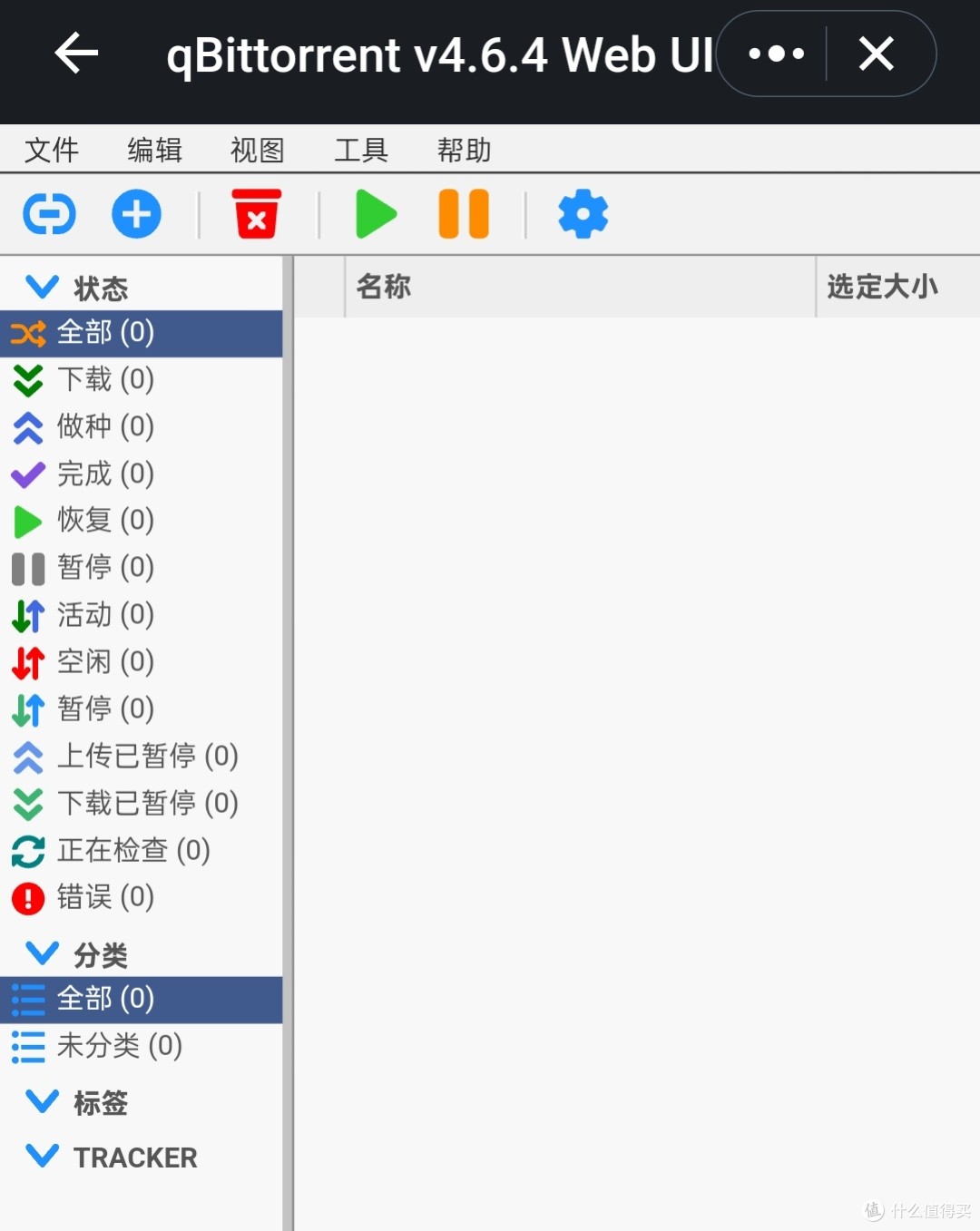The height and width of the screenshot is (1231, 980).
Task: Click the 下载 double-down-arrow icon
Action: [x=28, y=381]
